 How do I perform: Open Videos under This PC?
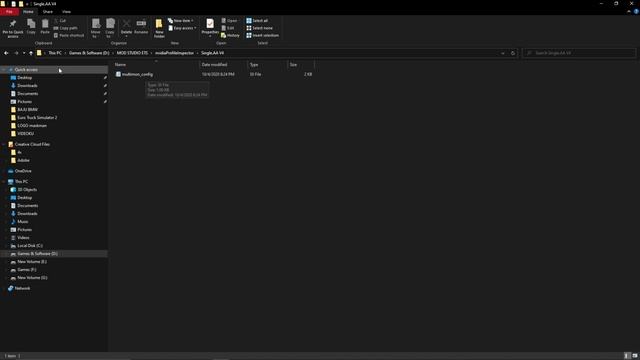pos(23,238)
